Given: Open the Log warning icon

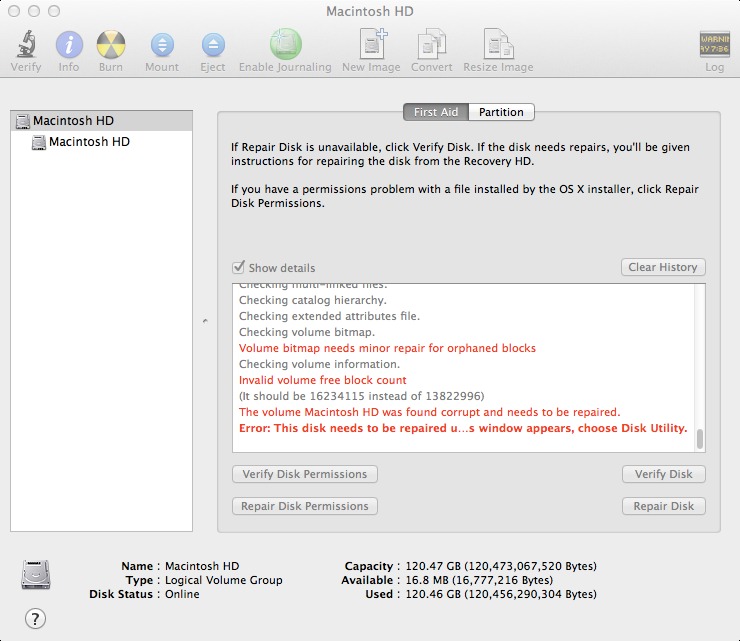Looking at the screenshot, I should [714, 44].
